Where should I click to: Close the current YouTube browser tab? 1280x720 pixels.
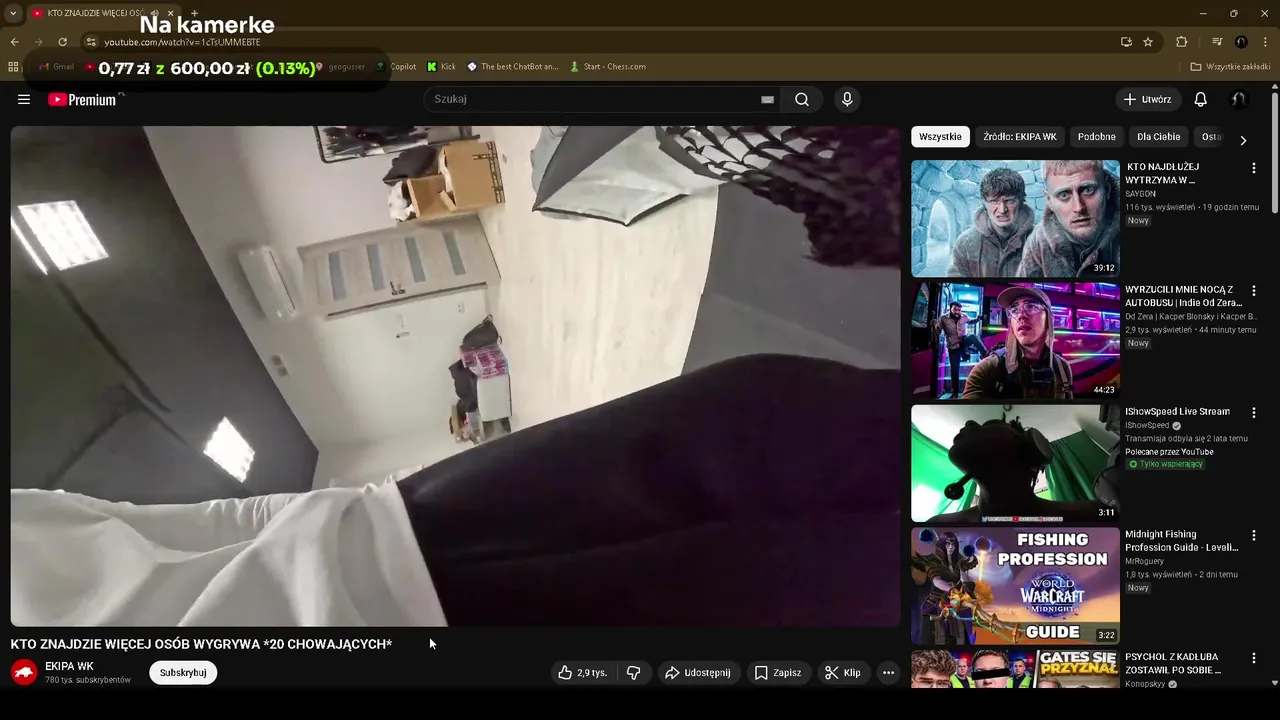(170, 13)
